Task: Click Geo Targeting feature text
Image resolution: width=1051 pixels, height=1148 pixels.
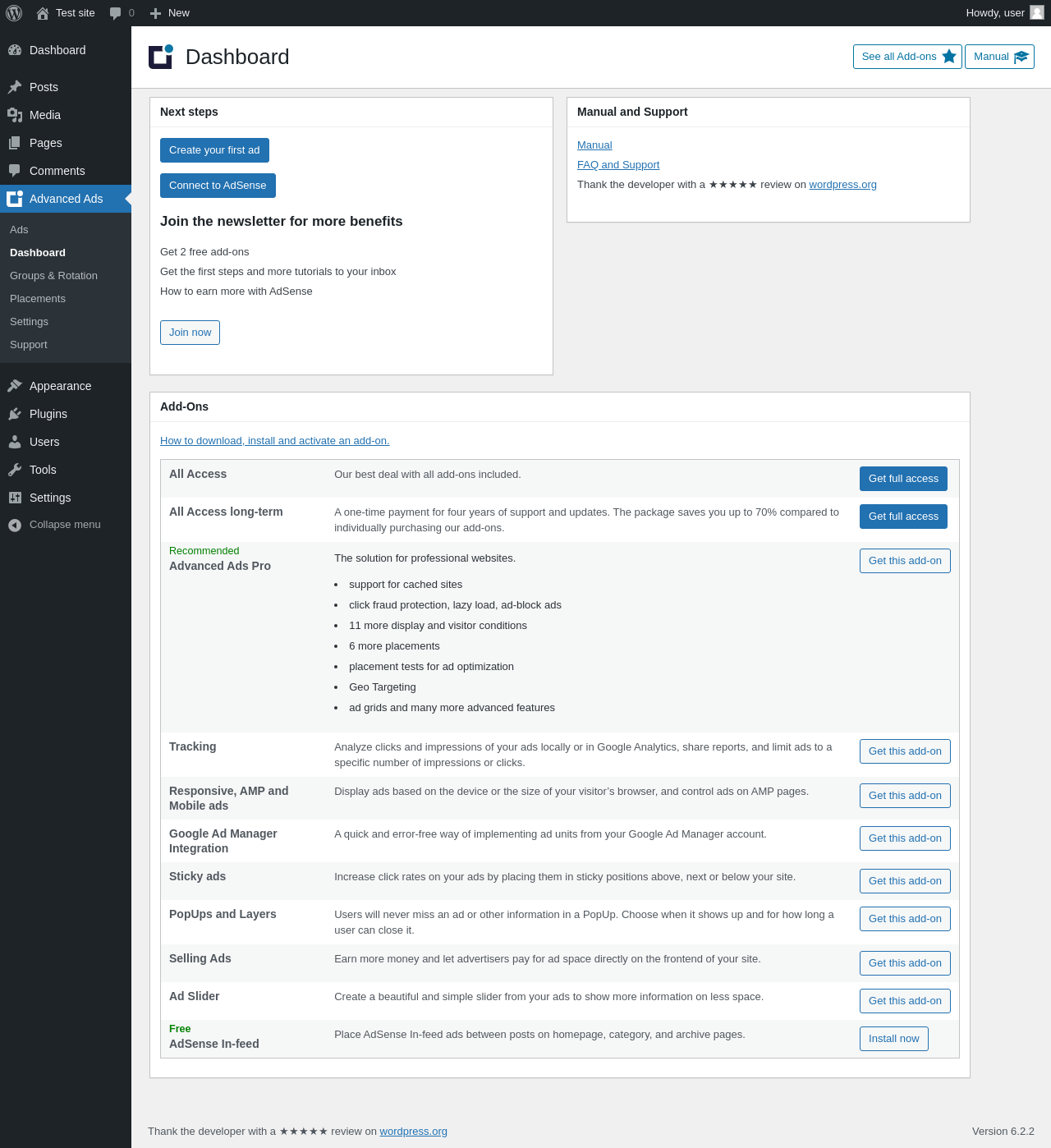Action: click(x=383, y=687)
